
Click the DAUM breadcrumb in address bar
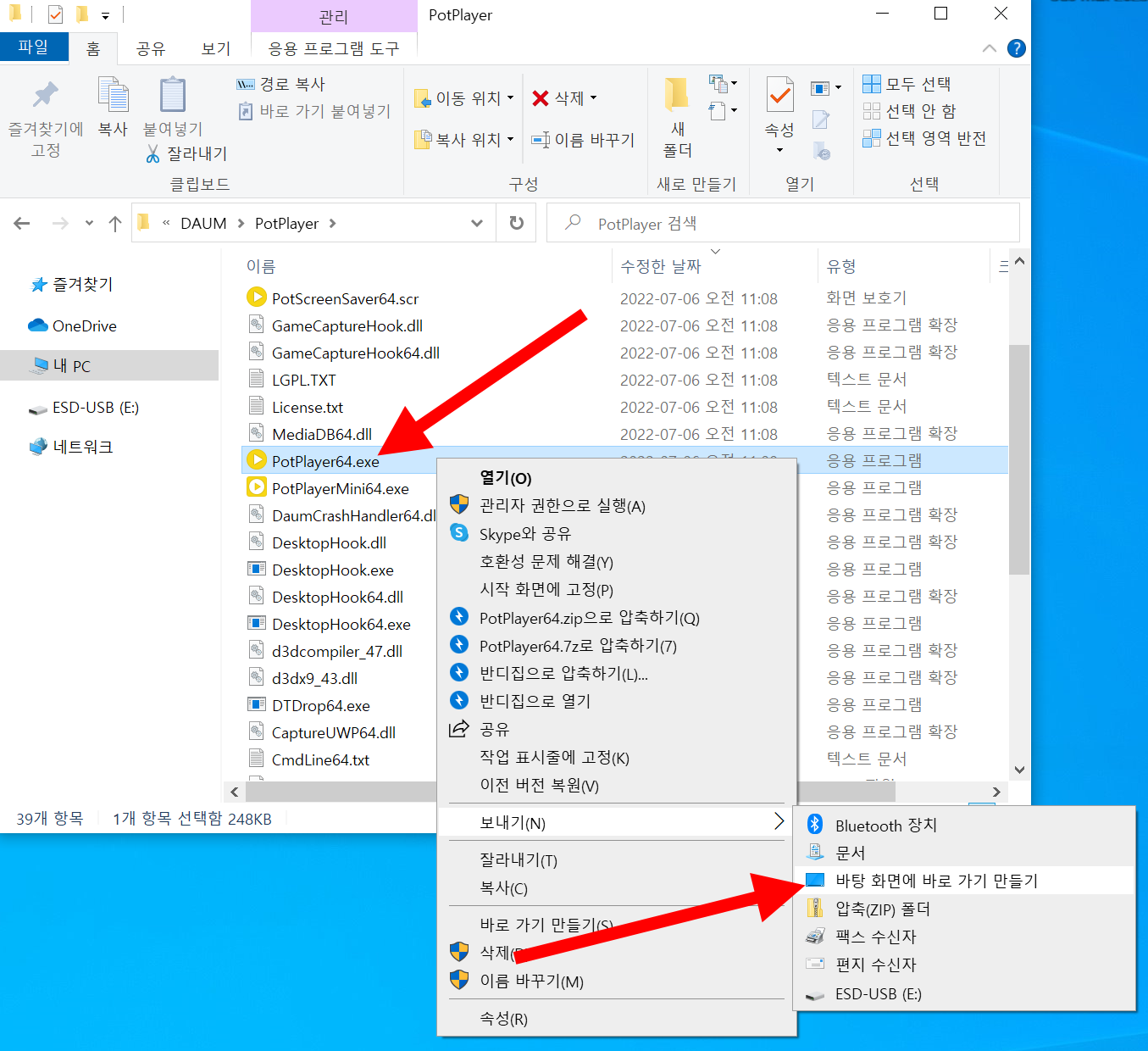coord(203,223)
